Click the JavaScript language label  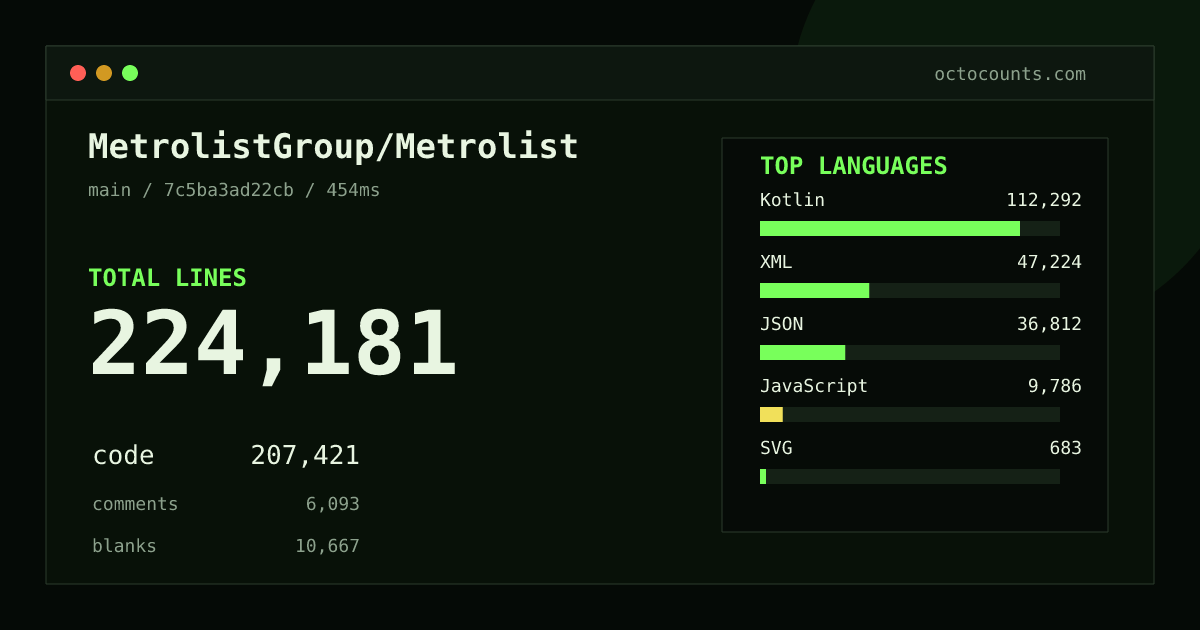coord(814,386)
